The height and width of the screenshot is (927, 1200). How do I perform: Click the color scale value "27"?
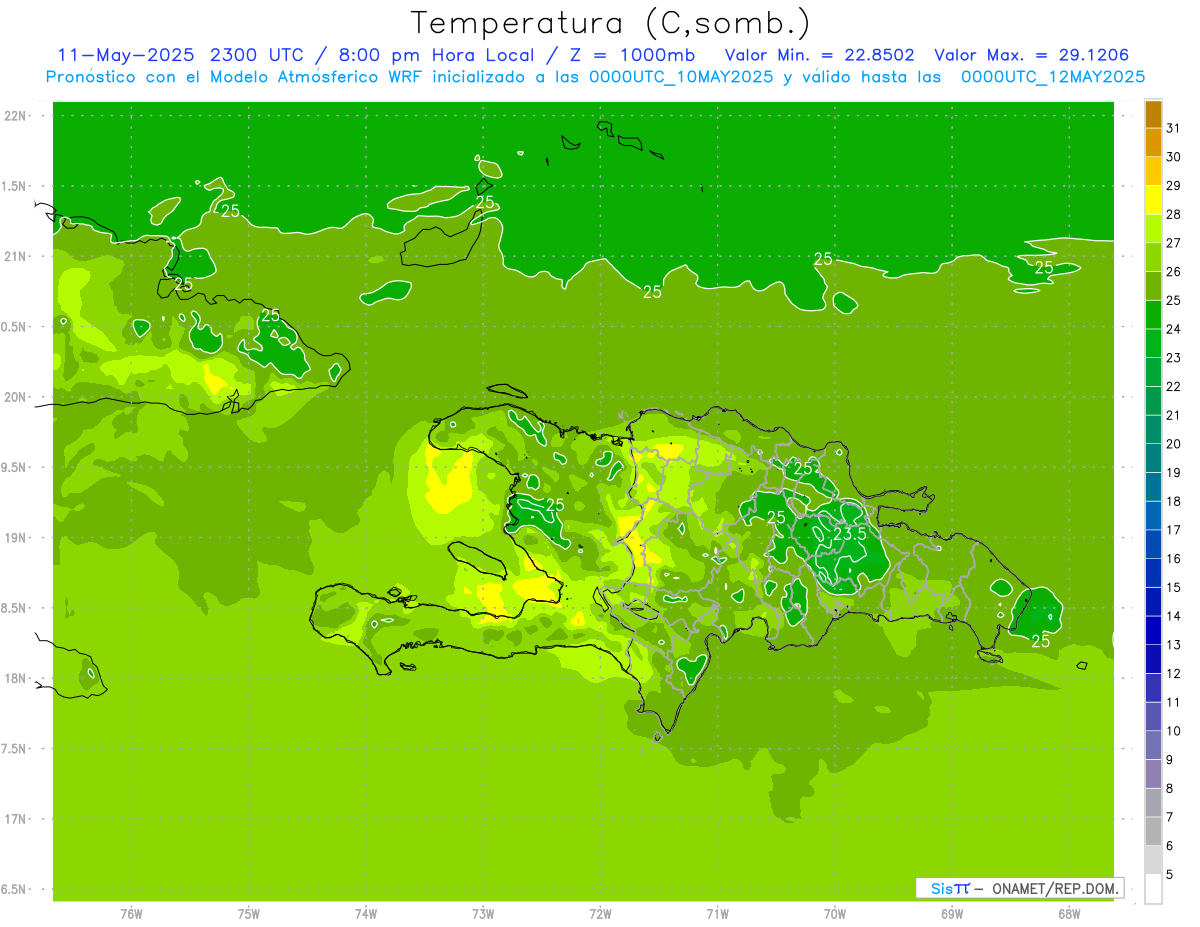[1173, 243]
